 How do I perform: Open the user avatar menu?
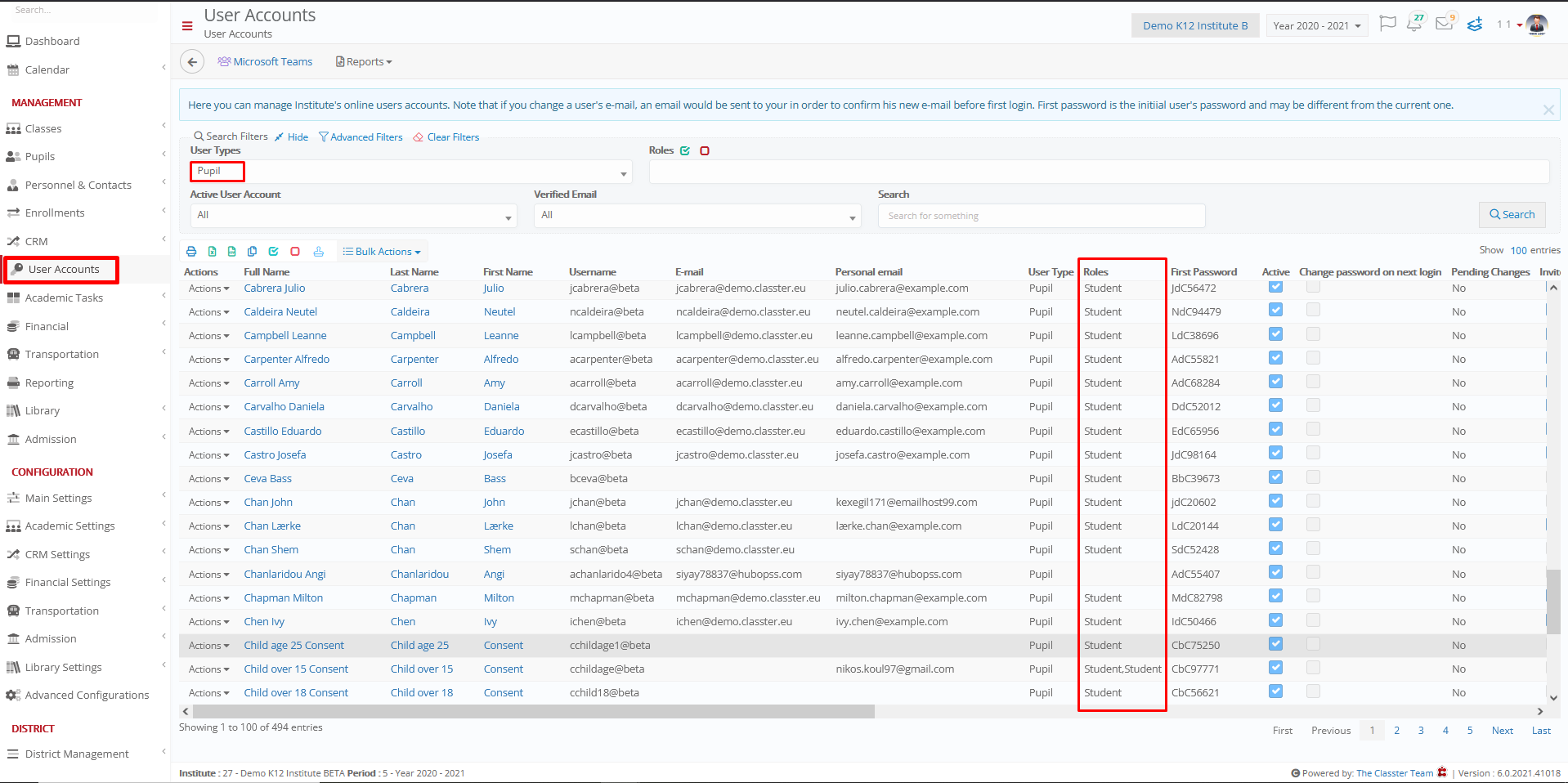(x=1537, y=25)
